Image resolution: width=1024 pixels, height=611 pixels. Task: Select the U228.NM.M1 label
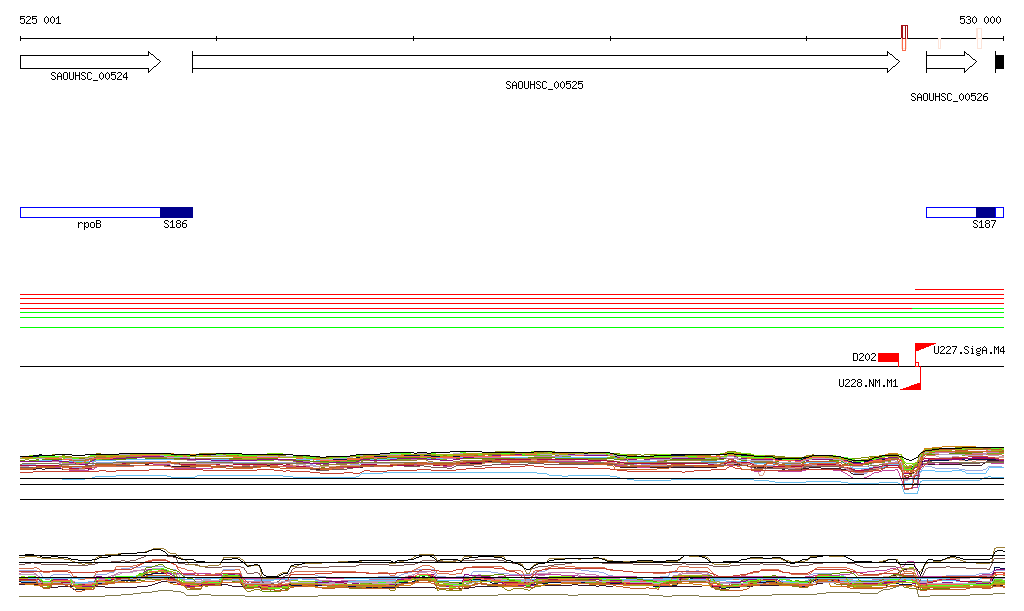[x=868, y=383]
